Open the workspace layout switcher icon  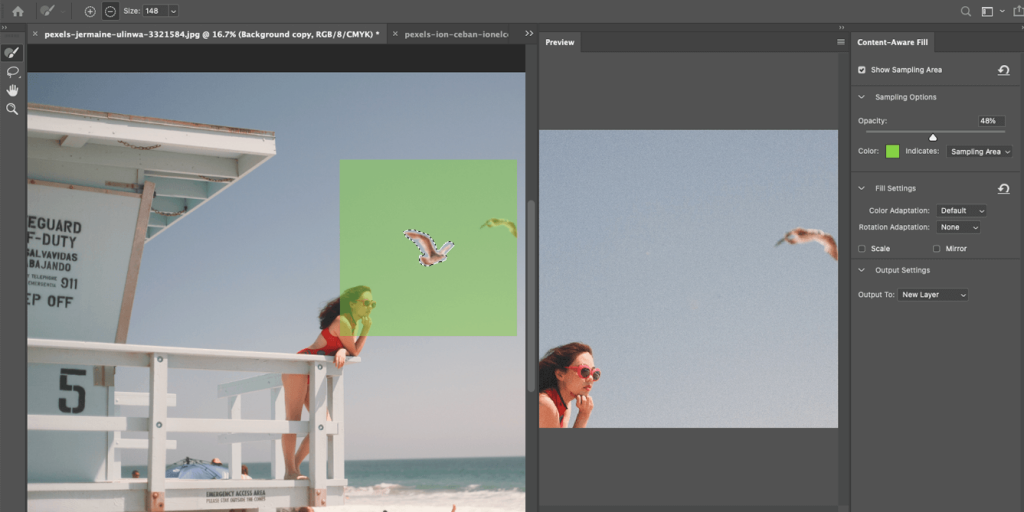click(987, 11)
